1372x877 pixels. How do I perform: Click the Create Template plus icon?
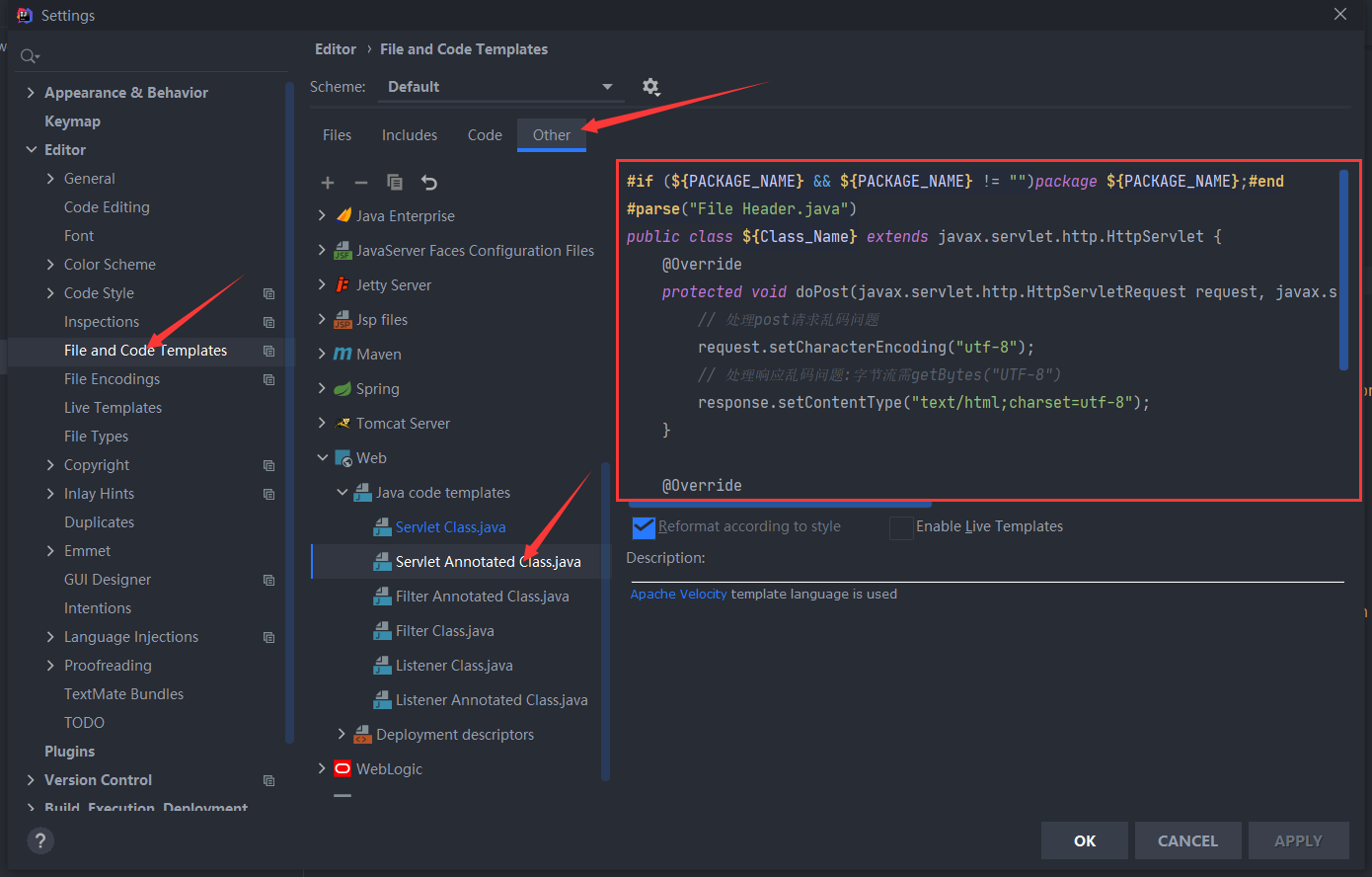(x=328, y=183)
